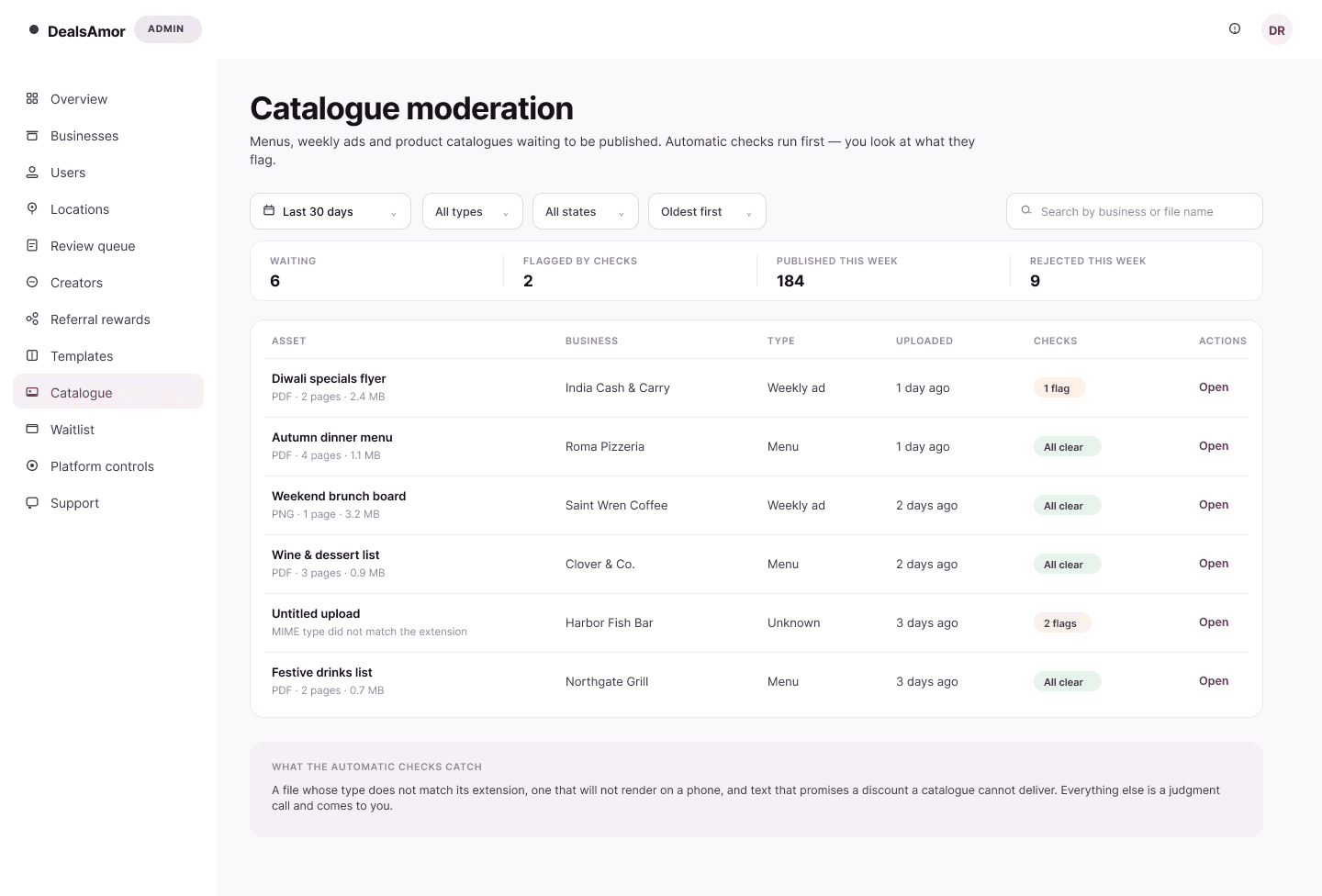This screenshot has width=1322, height=896.
Task: Click the calendar icon in the date filter
Action: pos(269,210)
